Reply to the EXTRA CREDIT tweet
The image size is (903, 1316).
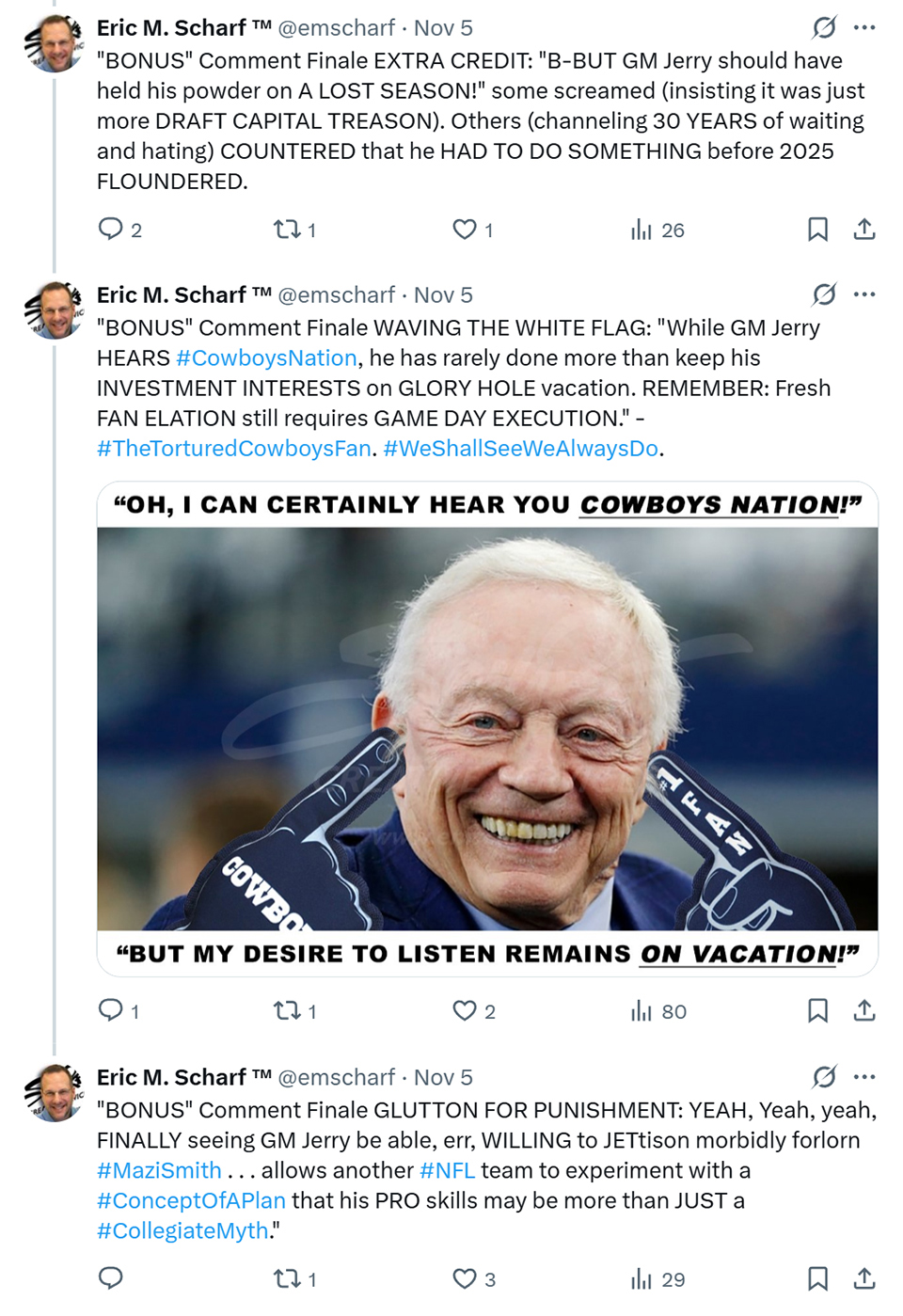(x=111, y=230)
